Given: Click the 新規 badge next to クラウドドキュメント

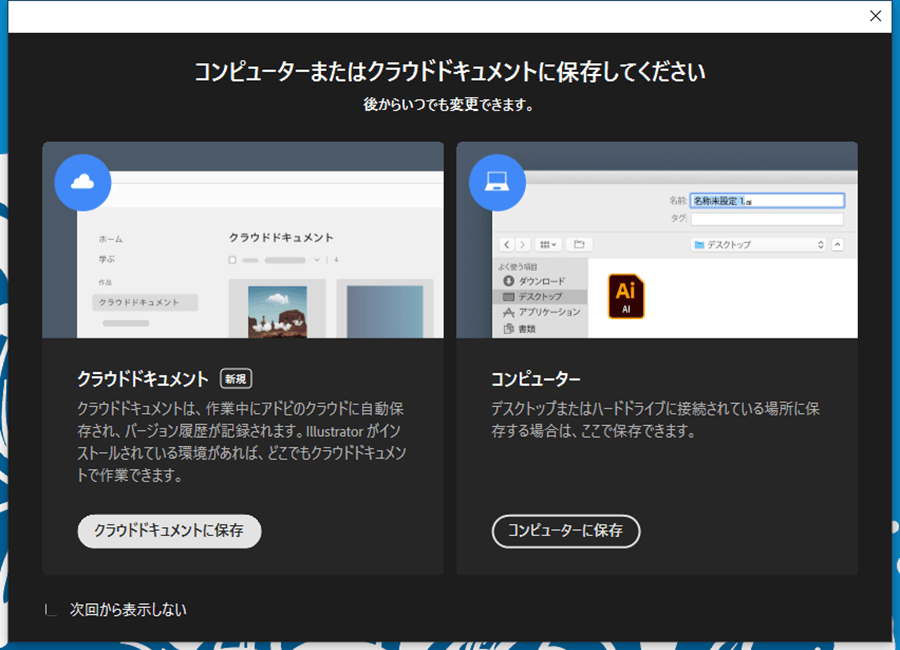Looking at the screenshot, I should click(236, 379).
